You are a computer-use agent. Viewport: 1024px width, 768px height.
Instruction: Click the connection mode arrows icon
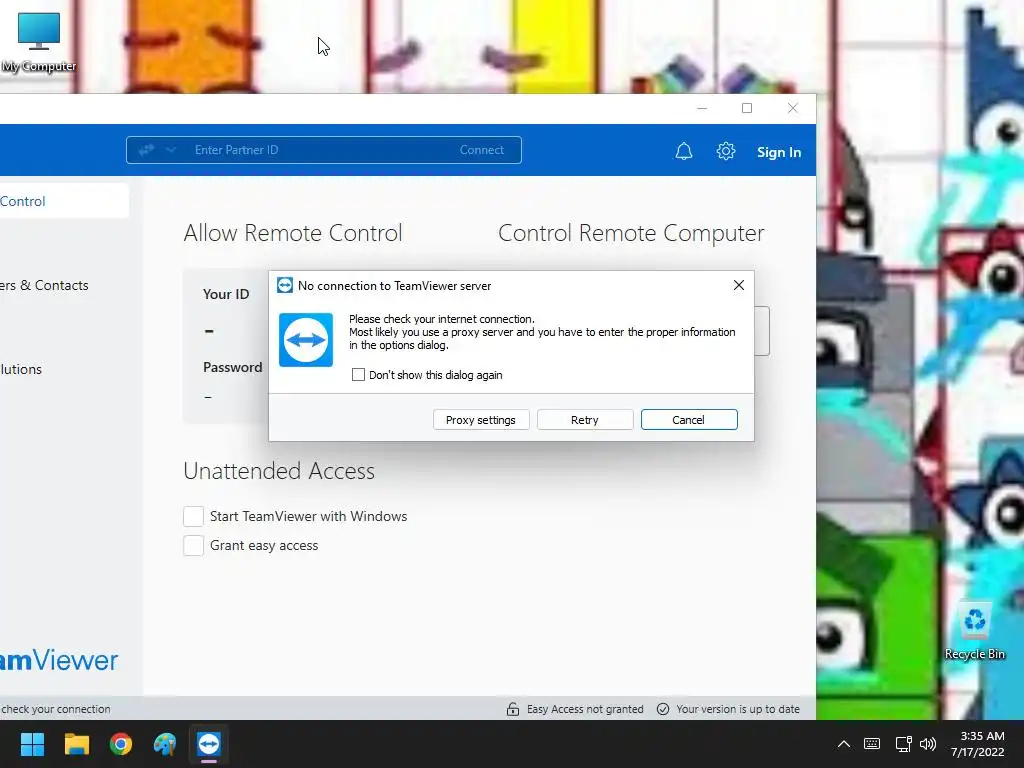[x=146, y=150]
